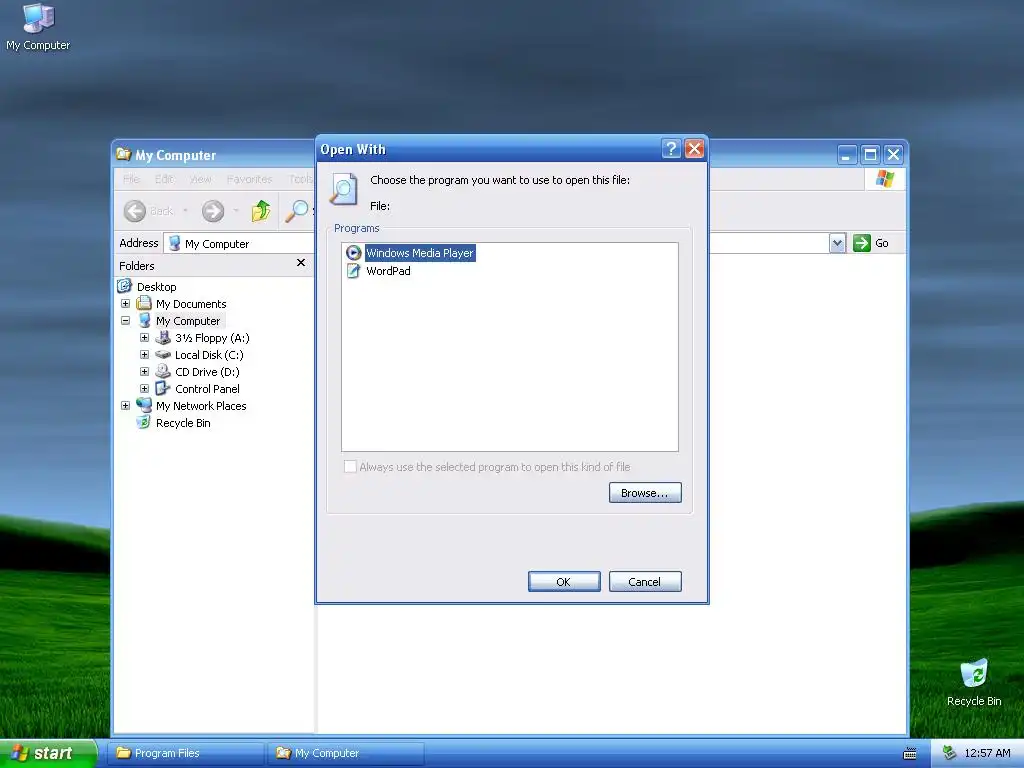Open the Start menu
Image resolution: width=1024 pixels, height=768 pixels.
pos(48,753)
